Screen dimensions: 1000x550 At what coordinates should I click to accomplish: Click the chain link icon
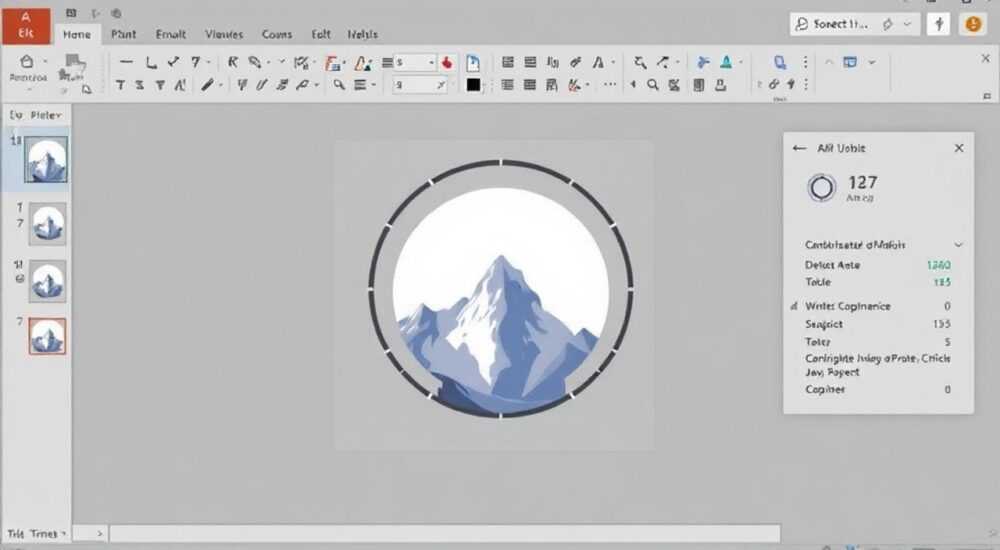(x=774, y=84)
